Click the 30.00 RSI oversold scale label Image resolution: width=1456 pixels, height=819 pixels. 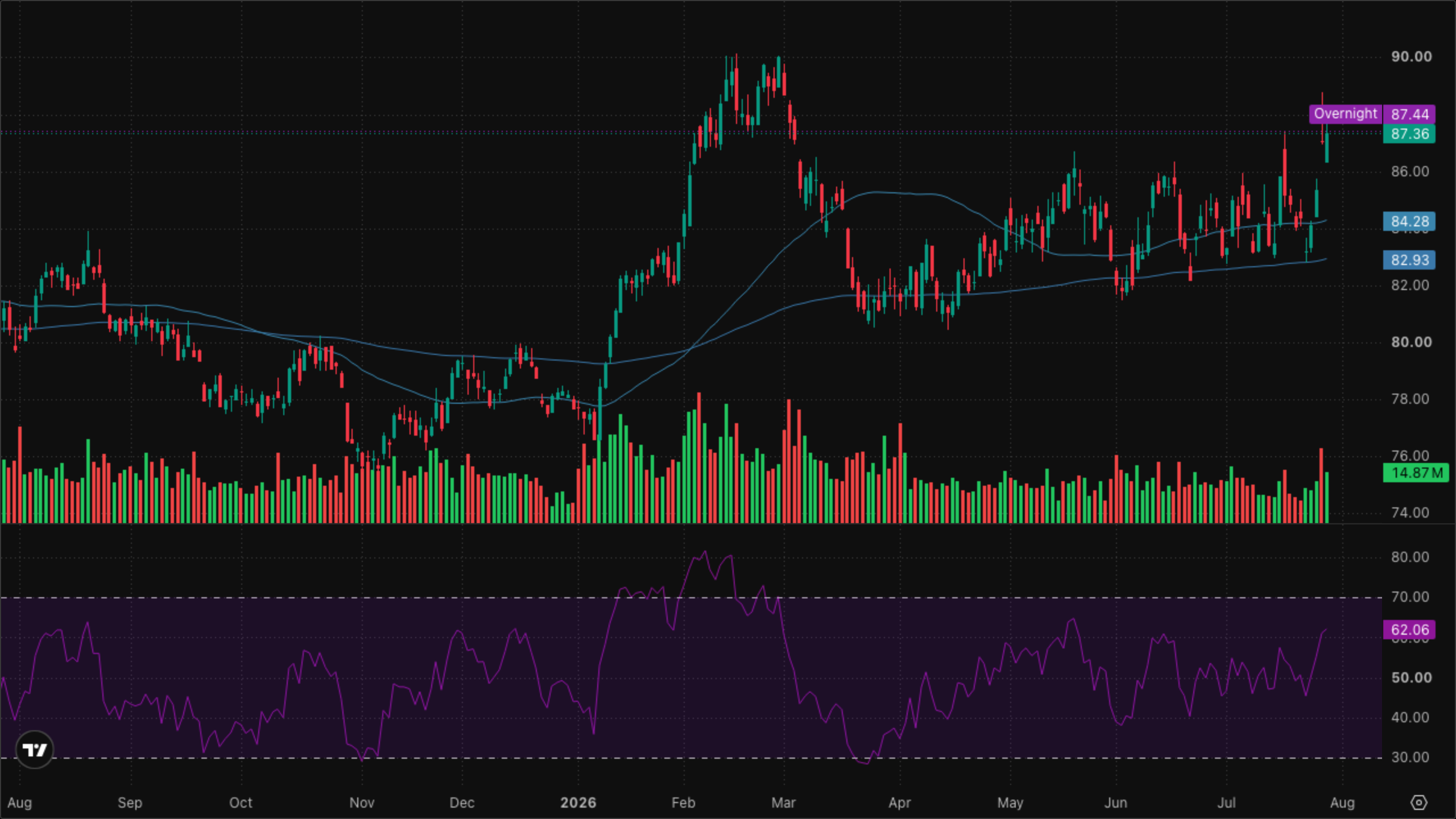point(1410,757)
